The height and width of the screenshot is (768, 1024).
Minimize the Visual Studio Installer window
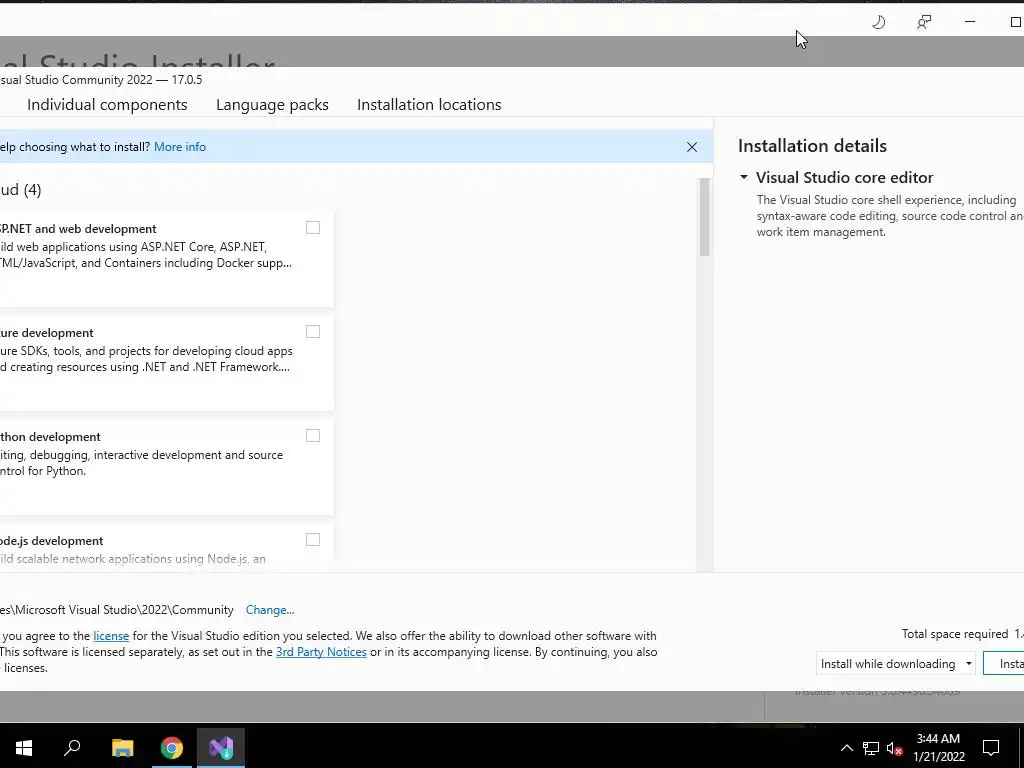tap(970, 22)
